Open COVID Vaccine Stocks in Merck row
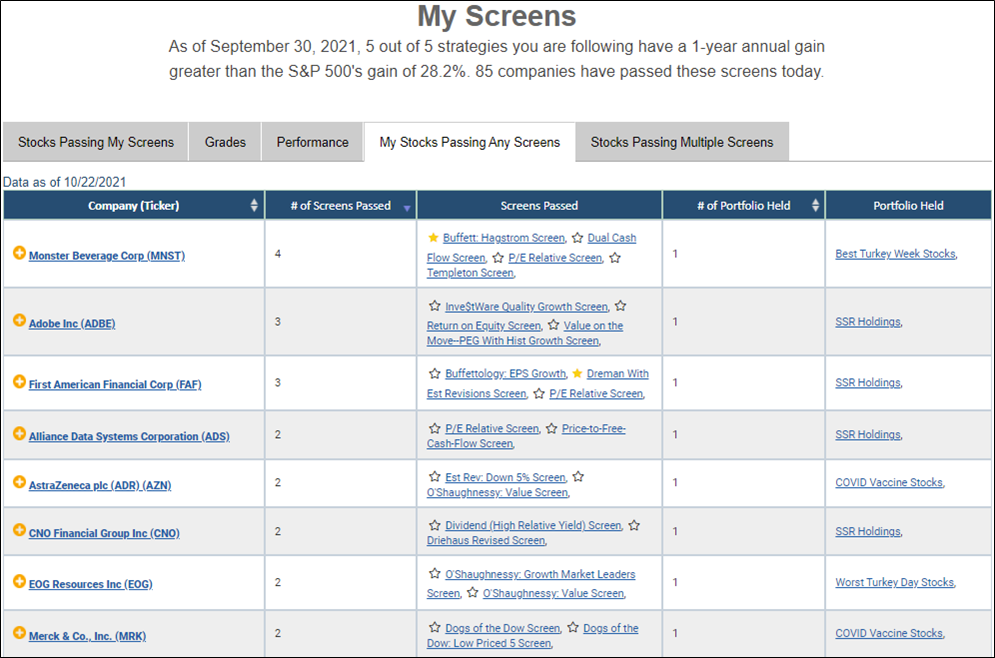Screen dimensions: 995x658 click(889, 633)
